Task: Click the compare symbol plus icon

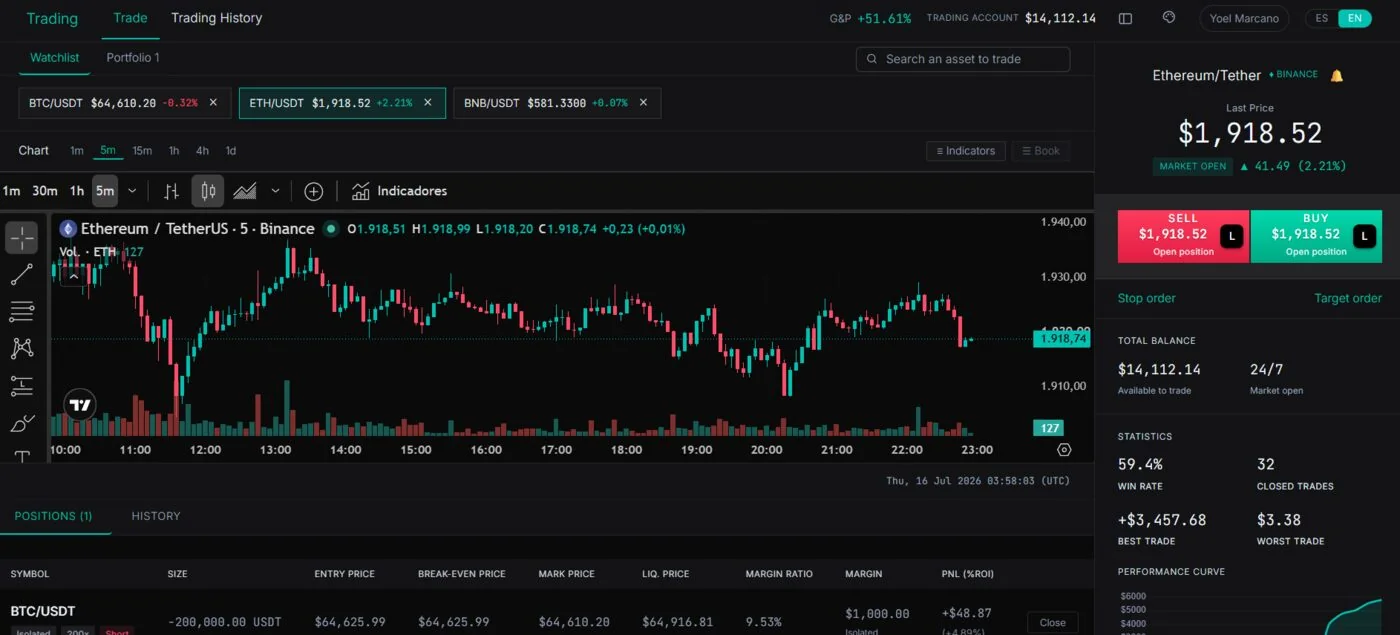Action: tap(314, 191)
